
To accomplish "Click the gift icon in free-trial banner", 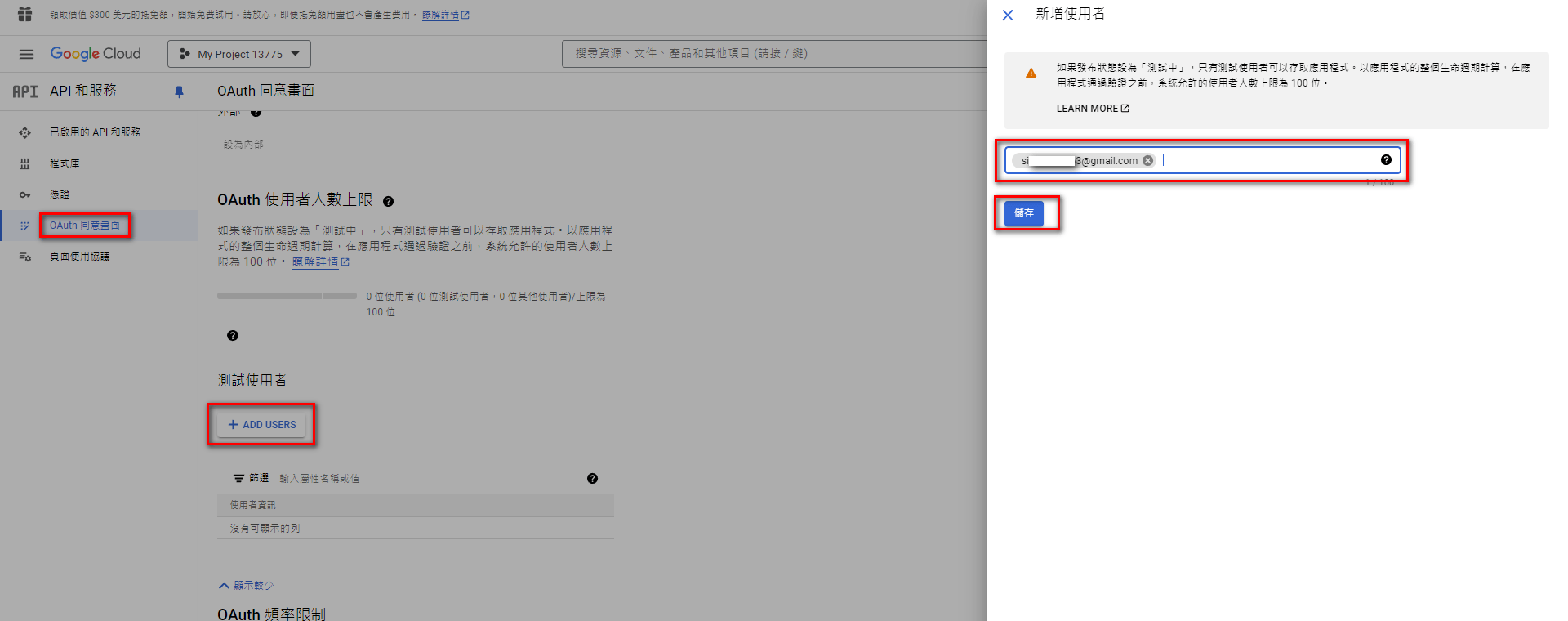I will click(25, 15).
